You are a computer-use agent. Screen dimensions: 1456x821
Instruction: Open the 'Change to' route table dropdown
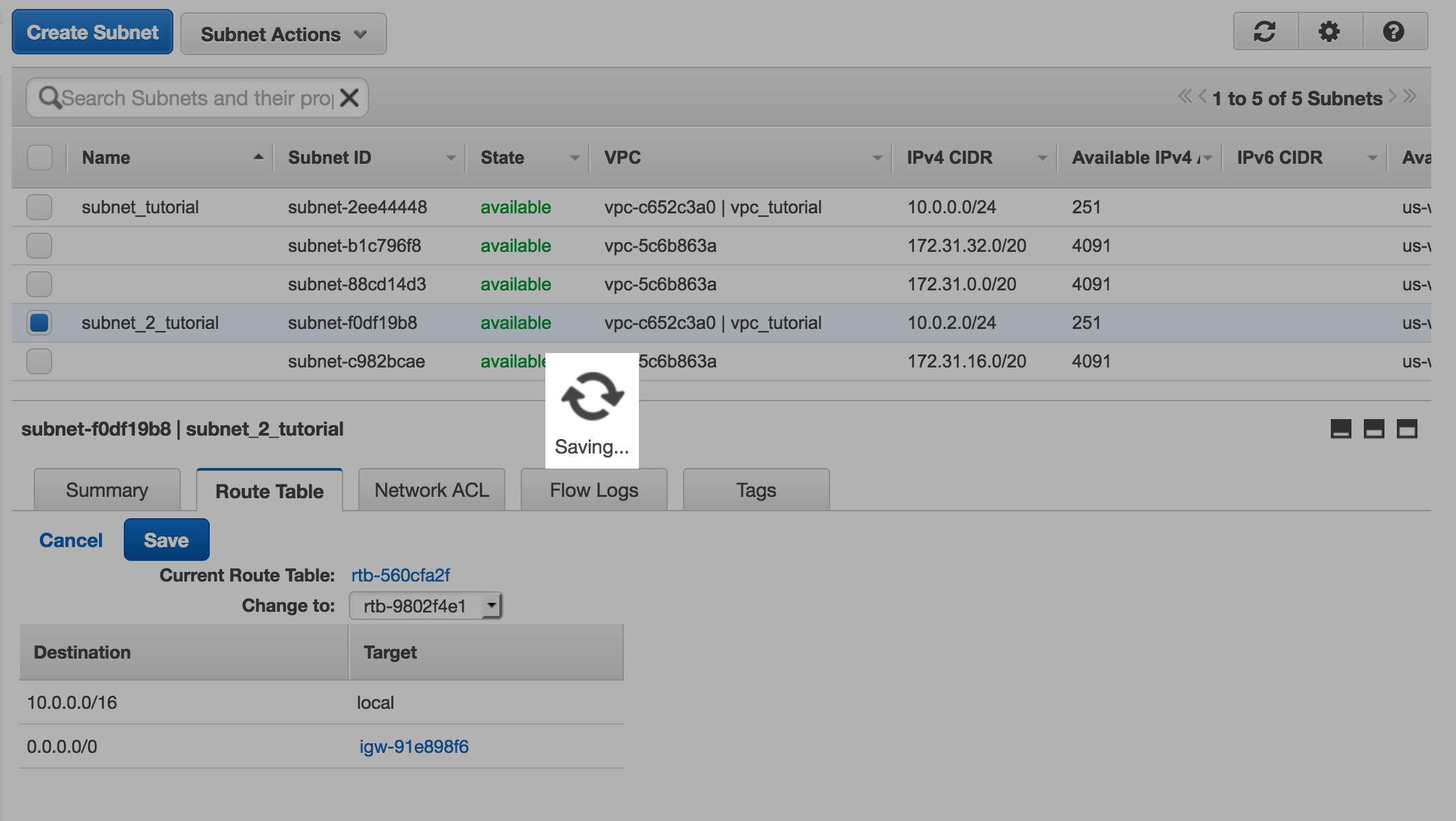click(x=425, y=606)
